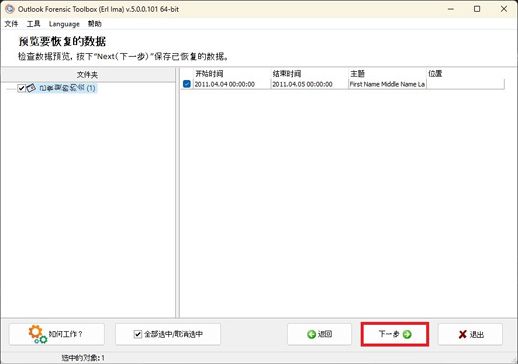
Task: Open the 工具 menu
Action: pyautogui.click(x=33, y=24)
